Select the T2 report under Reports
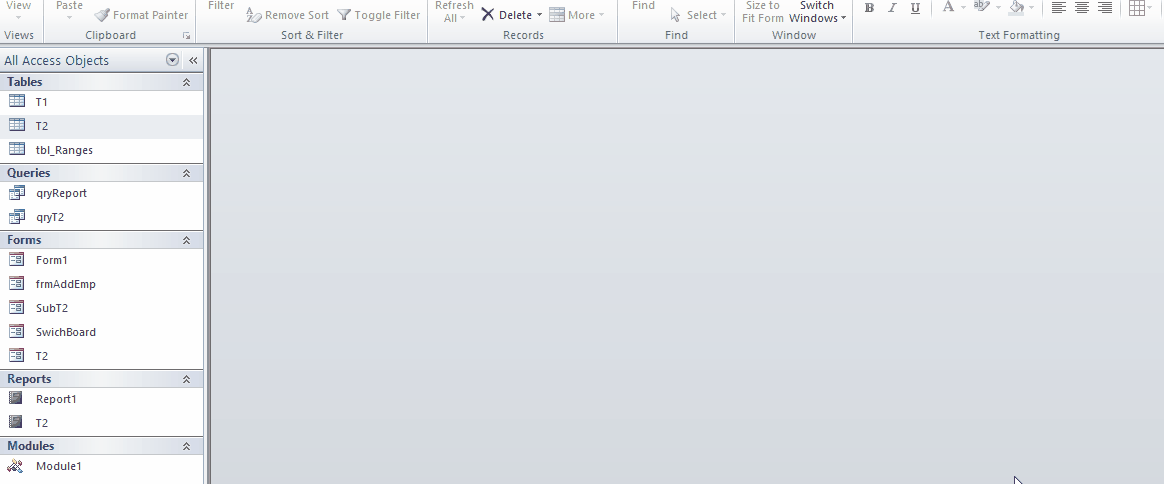 (101, 423)
